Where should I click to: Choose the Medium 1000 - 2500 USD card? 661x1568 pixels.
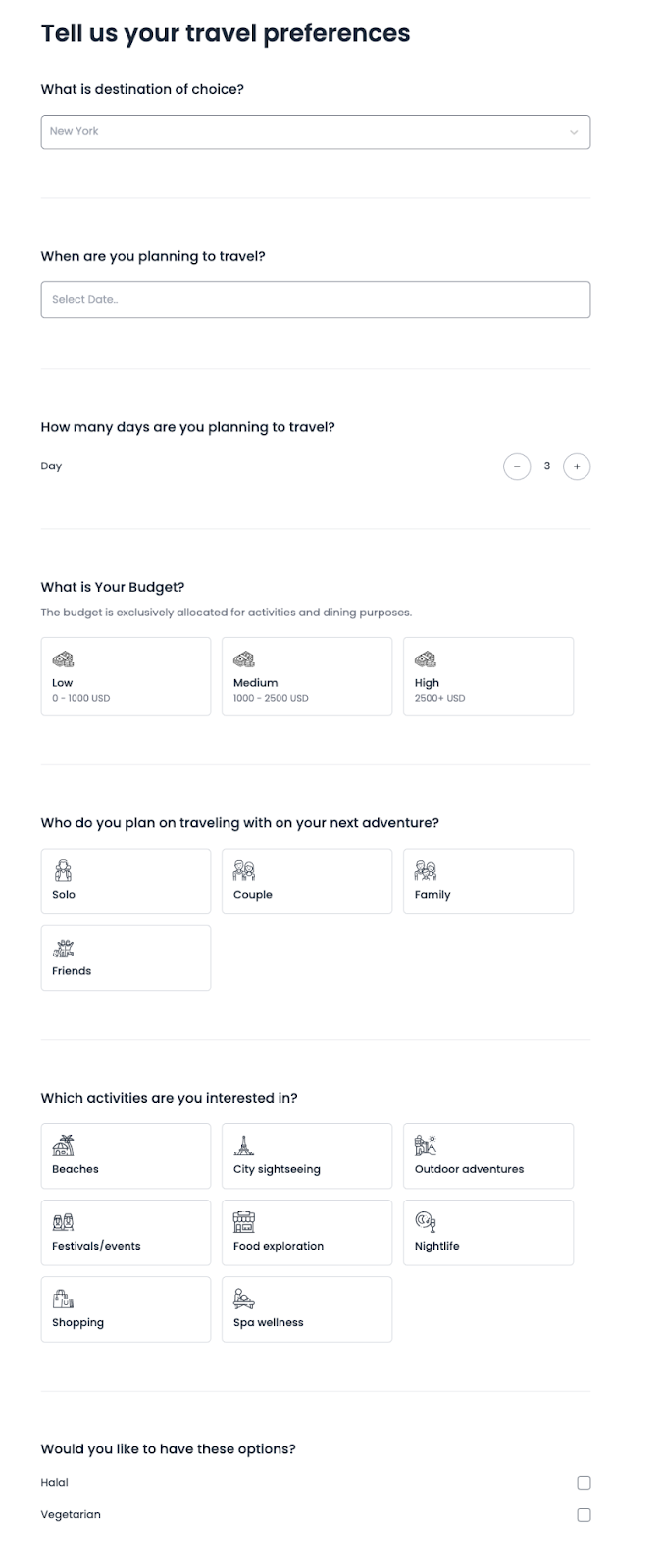307,676
